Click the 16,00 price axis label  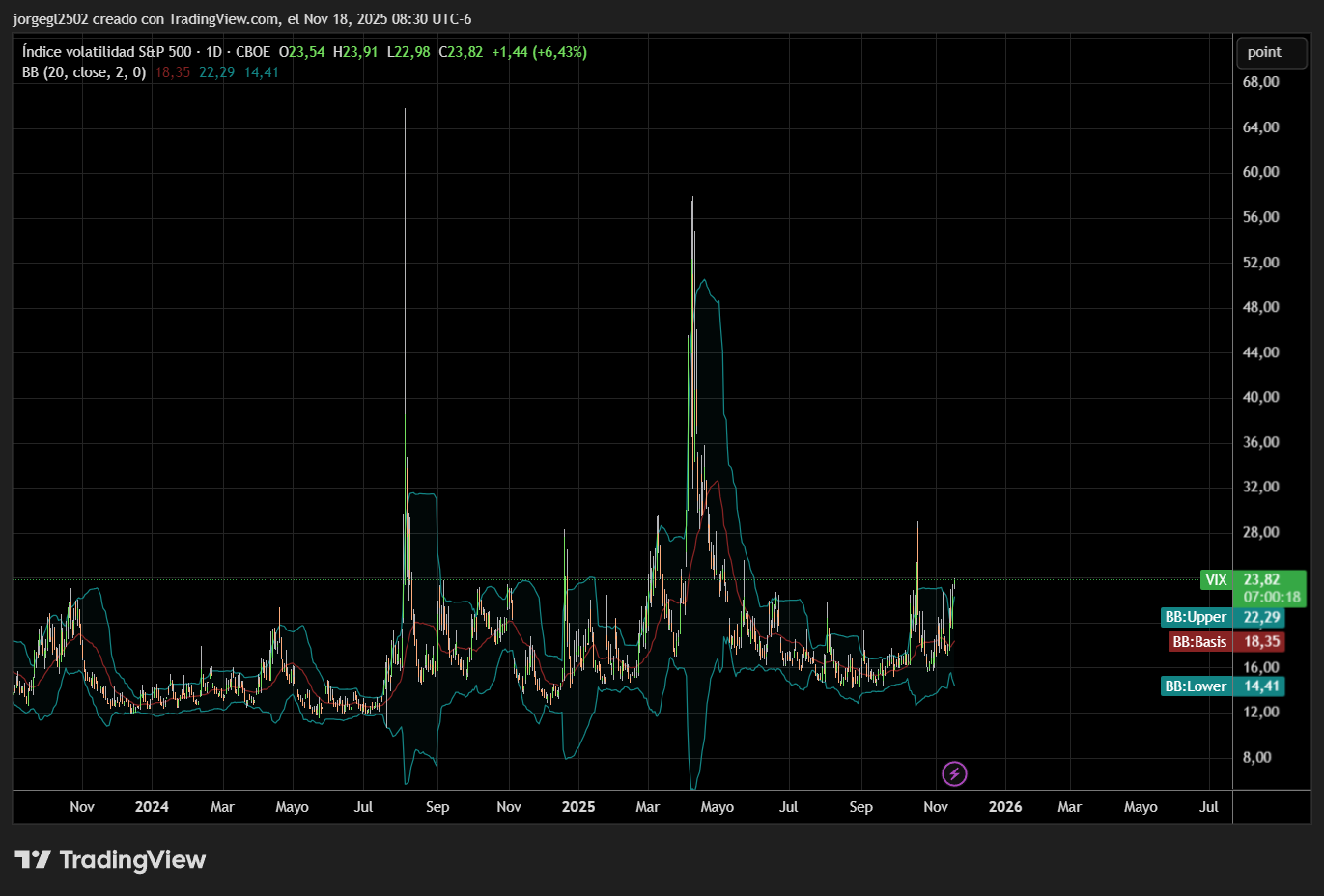[x=1260, y=667]
